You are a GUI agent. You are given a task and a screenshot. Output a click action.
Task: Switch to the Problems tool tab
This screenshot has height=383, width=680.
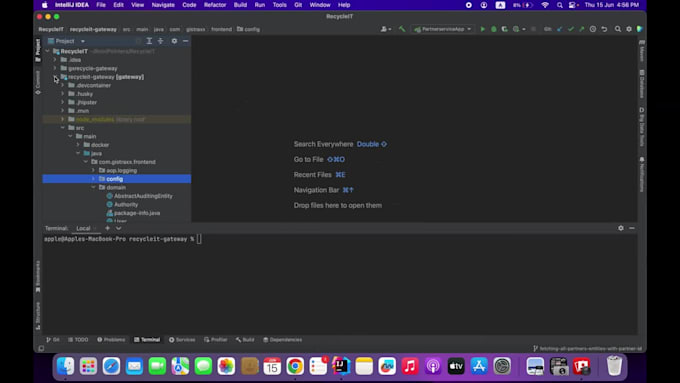click(111, 340)
